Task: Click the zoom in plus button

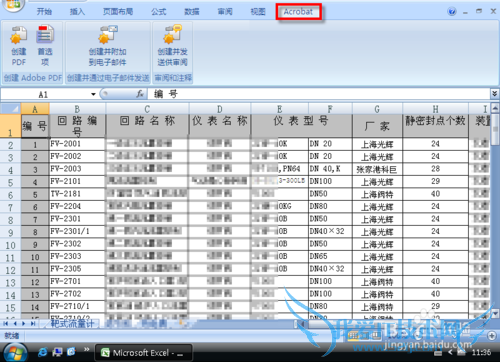Action: pos(492,335)
